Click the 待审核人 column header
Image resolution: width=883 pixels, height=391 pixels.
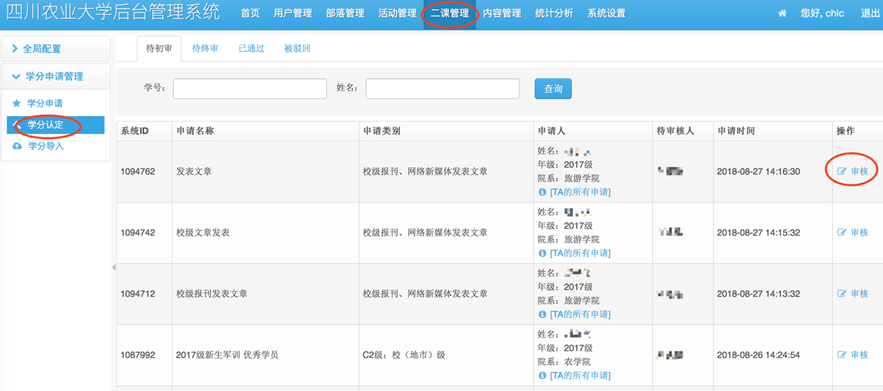coord(675,131)
